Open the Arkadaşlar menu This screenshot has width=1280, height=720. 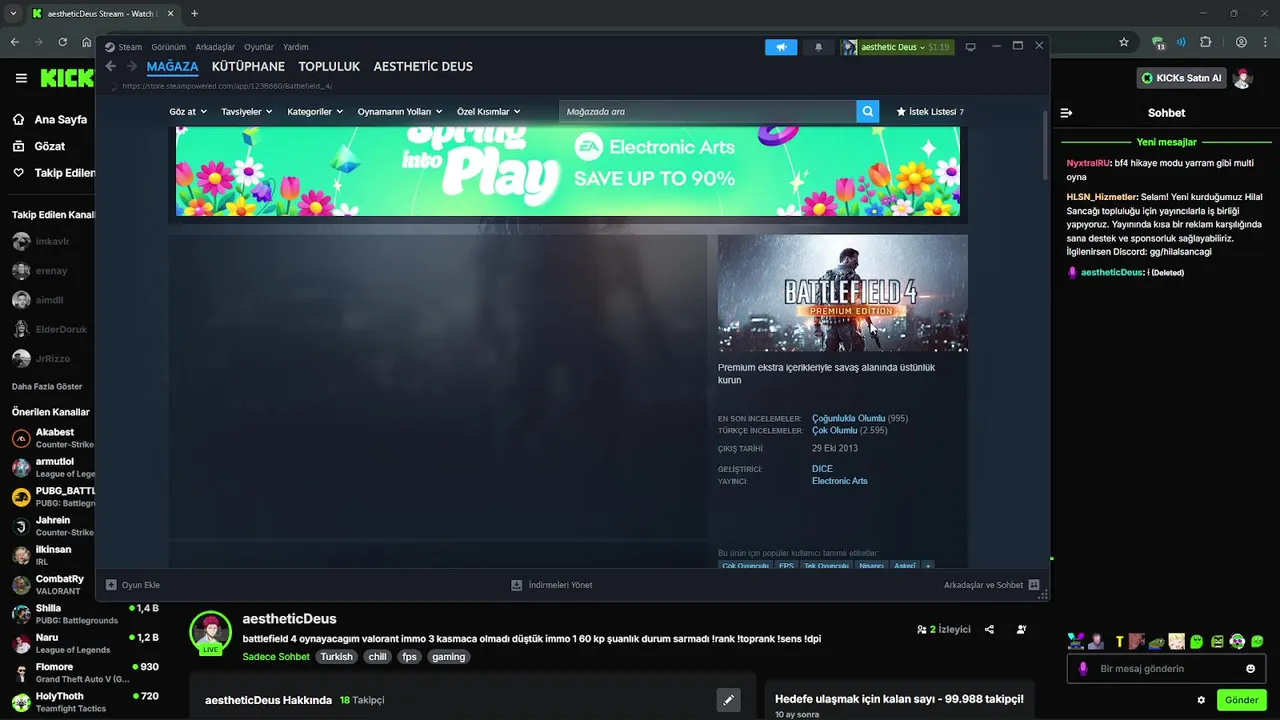215,47
